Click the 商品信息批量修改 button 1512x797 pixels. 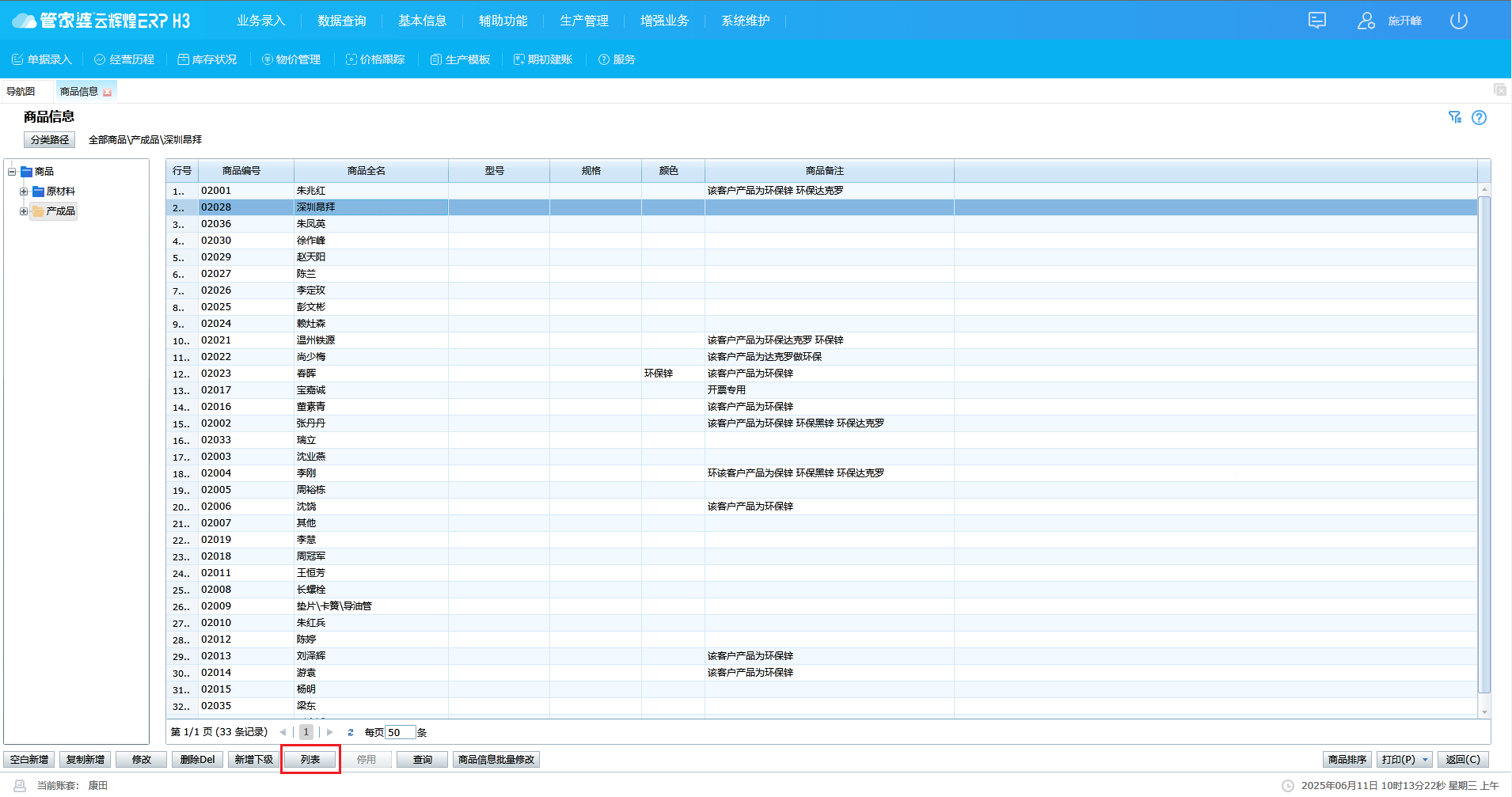point(496,760)
